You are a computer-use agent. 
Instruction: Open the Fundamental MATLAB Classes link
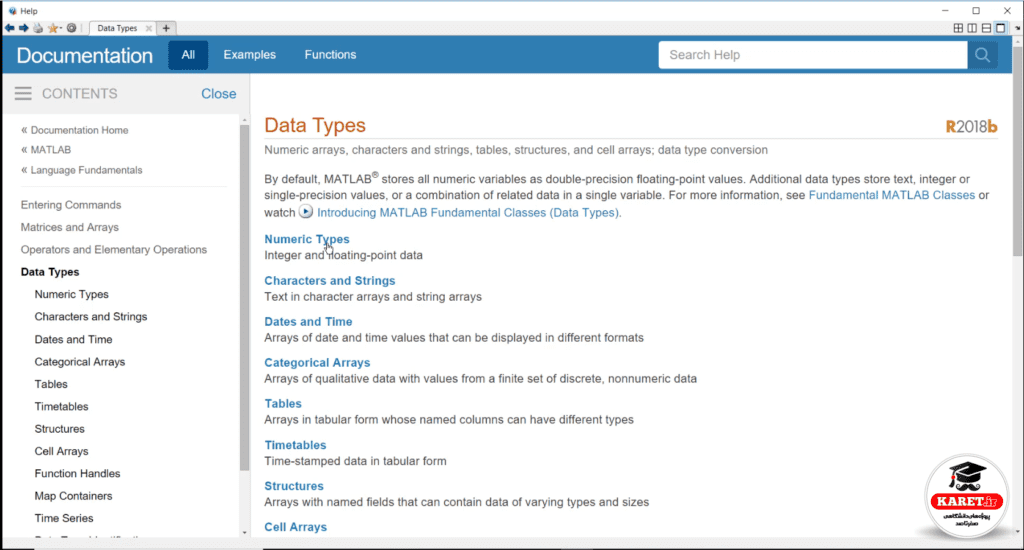[891, 195]
